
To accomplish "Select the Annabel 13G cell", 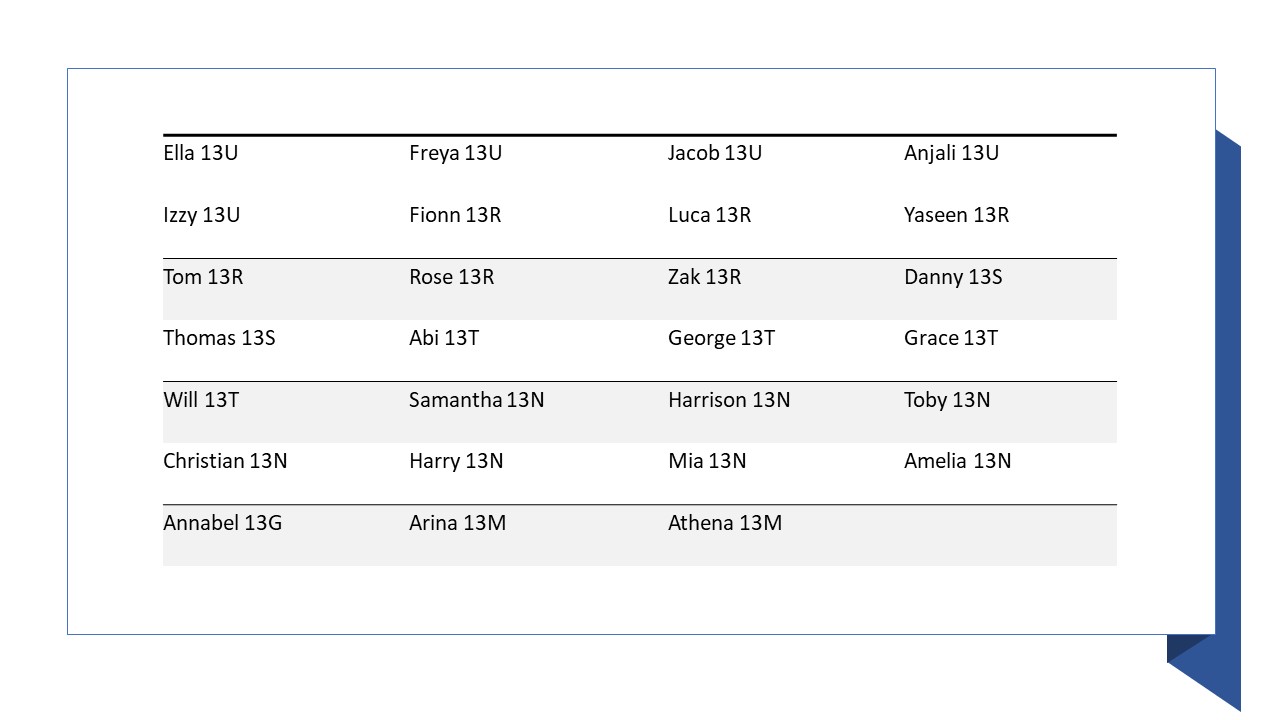I will pos(222,523).
